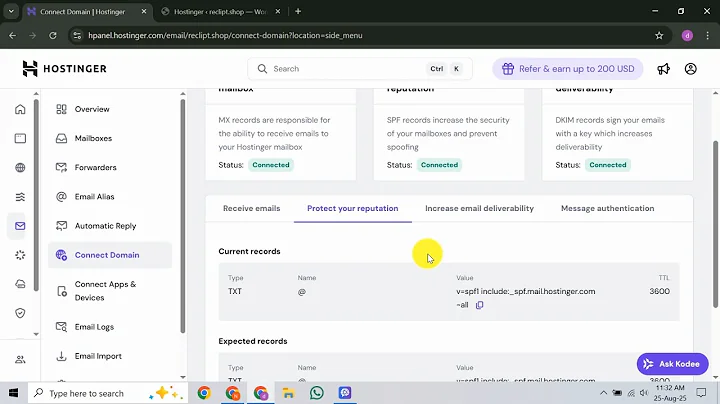Switch to Hostinger reclipt.shop WordPress browser tab
The width and height of the screenshot is (720, 404).
(219, 11)
